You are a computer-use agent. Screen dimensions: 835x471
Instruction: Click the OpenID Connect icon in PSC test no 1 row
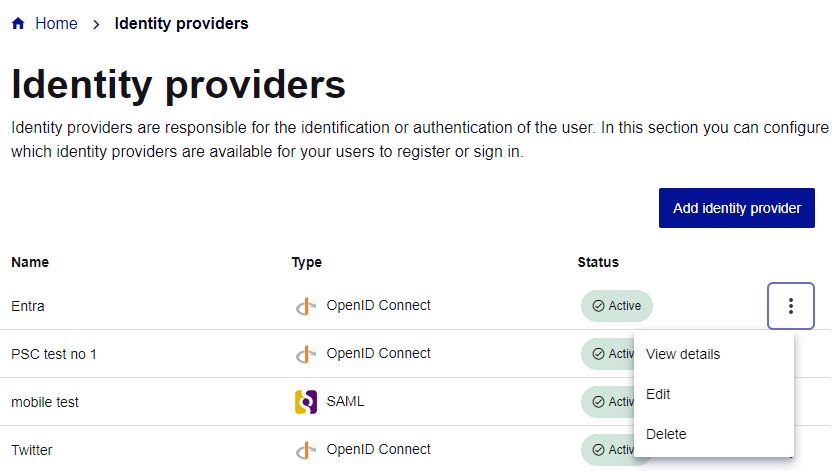tap(306, 354)
